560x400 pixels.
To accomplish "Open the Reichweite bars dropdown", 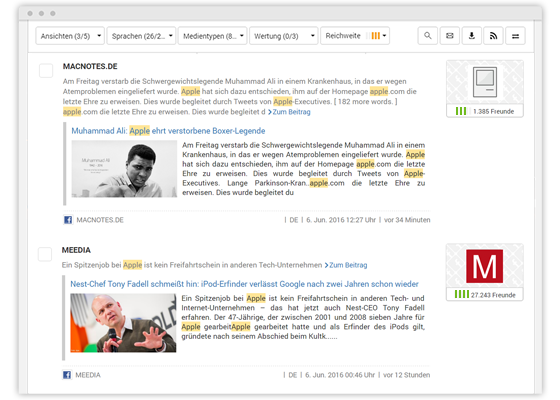I will click(355, 36).
